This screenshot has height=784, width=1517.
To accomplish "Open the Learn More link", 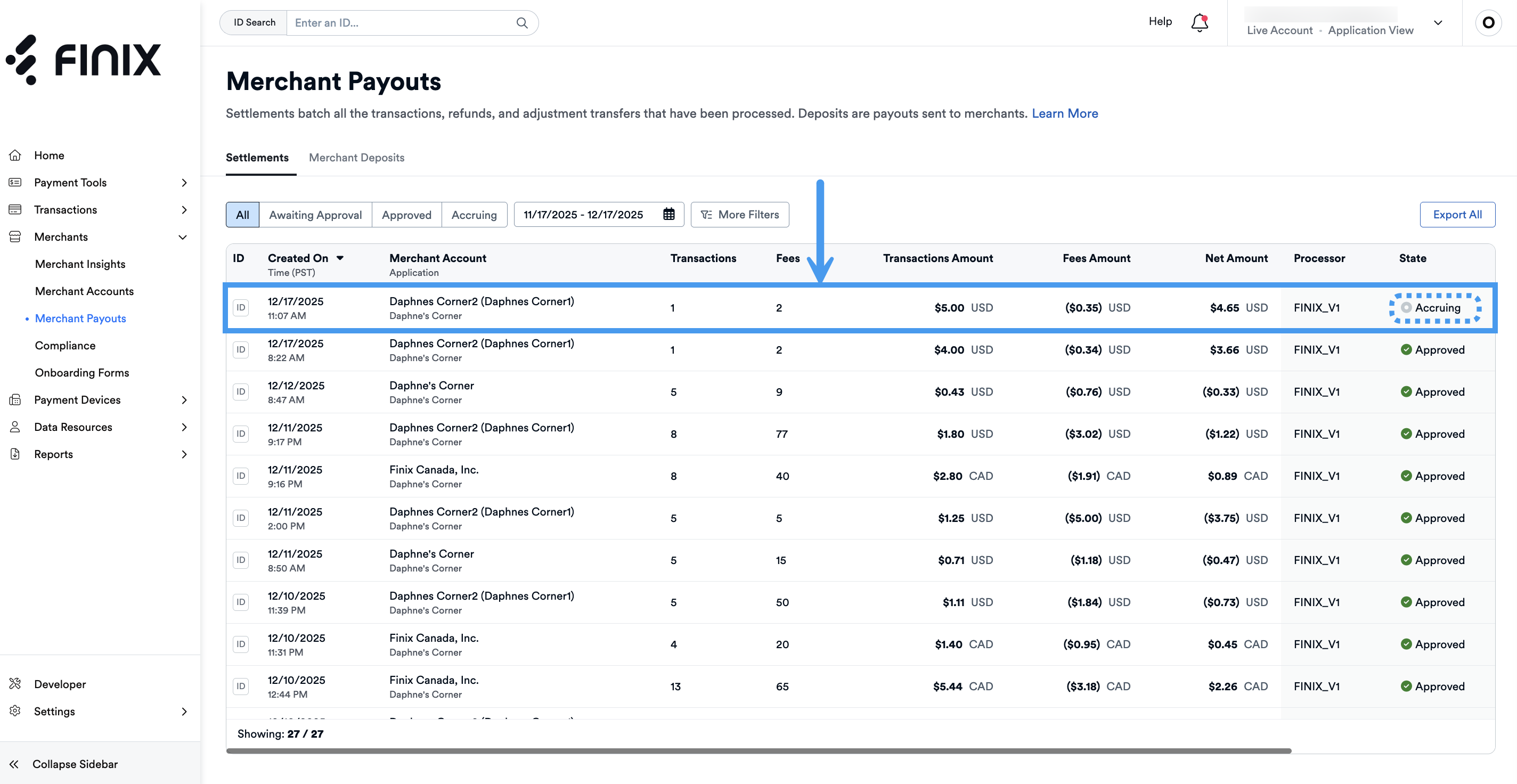I will click(1065, 113).
